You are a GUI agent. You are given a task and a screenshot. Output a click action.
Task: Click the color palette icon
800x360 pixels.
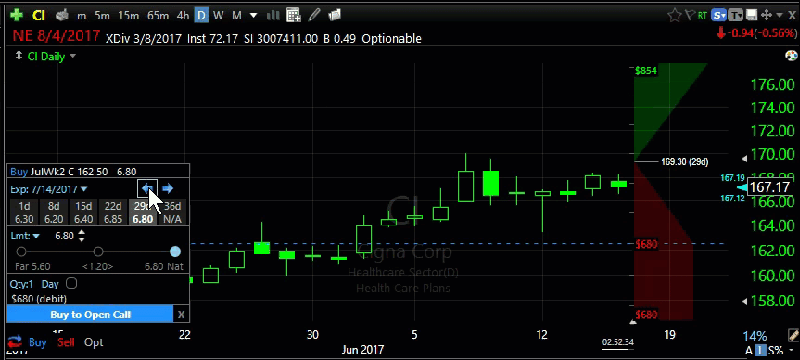tap(791, 56)
